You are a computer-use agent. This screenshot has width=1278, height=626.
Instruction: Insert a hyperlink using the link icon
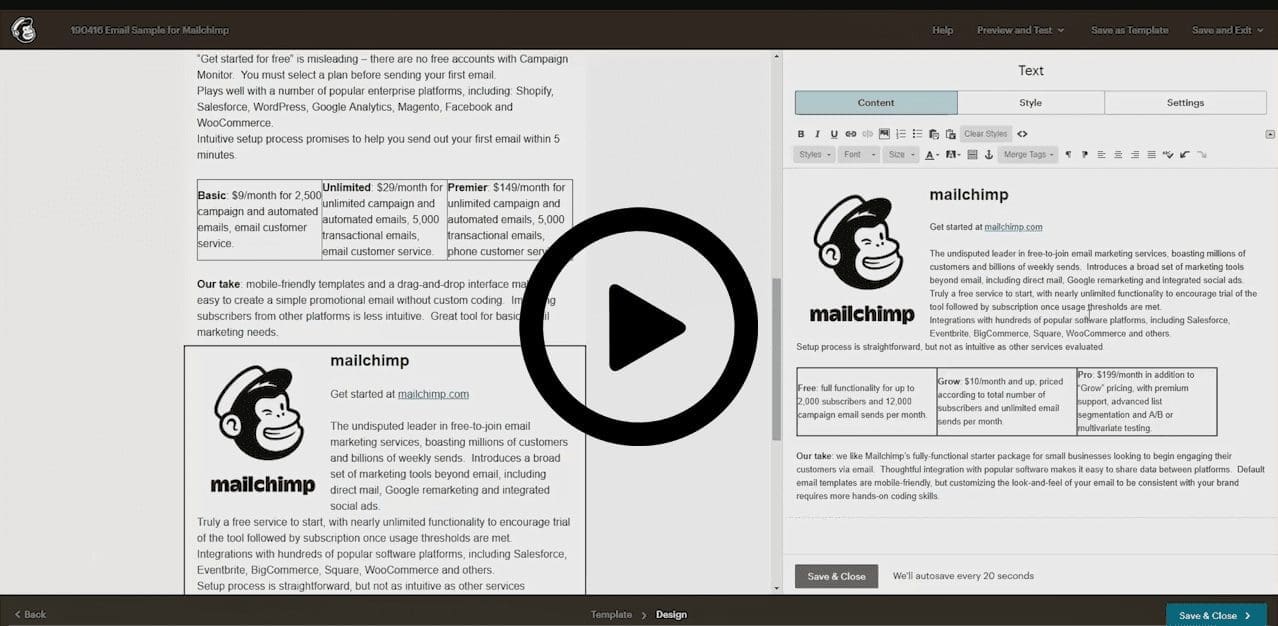851,133
